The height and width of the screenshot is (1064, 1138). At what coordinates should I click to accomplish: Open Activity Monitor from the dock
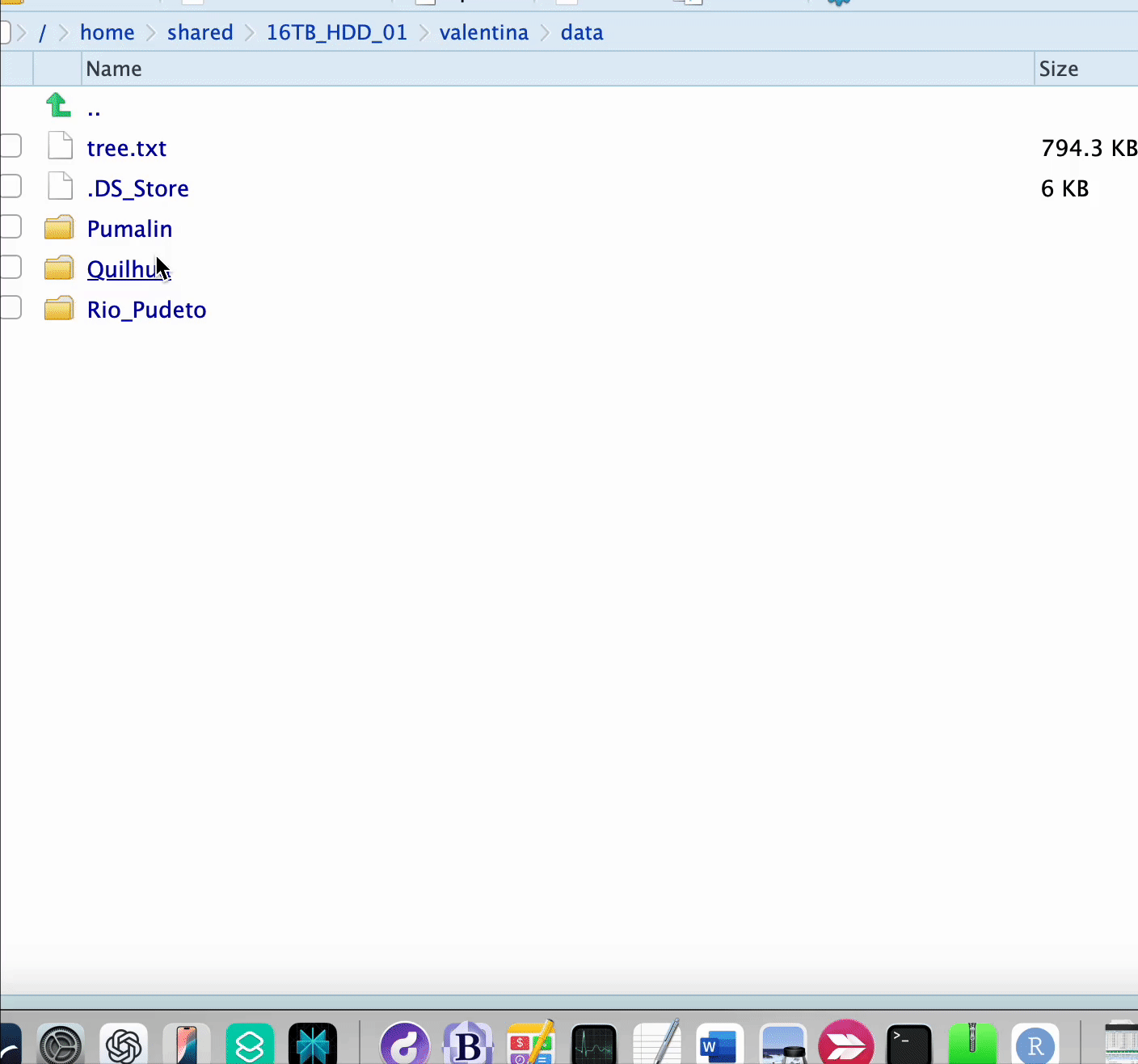click(x=594, y=1045)
